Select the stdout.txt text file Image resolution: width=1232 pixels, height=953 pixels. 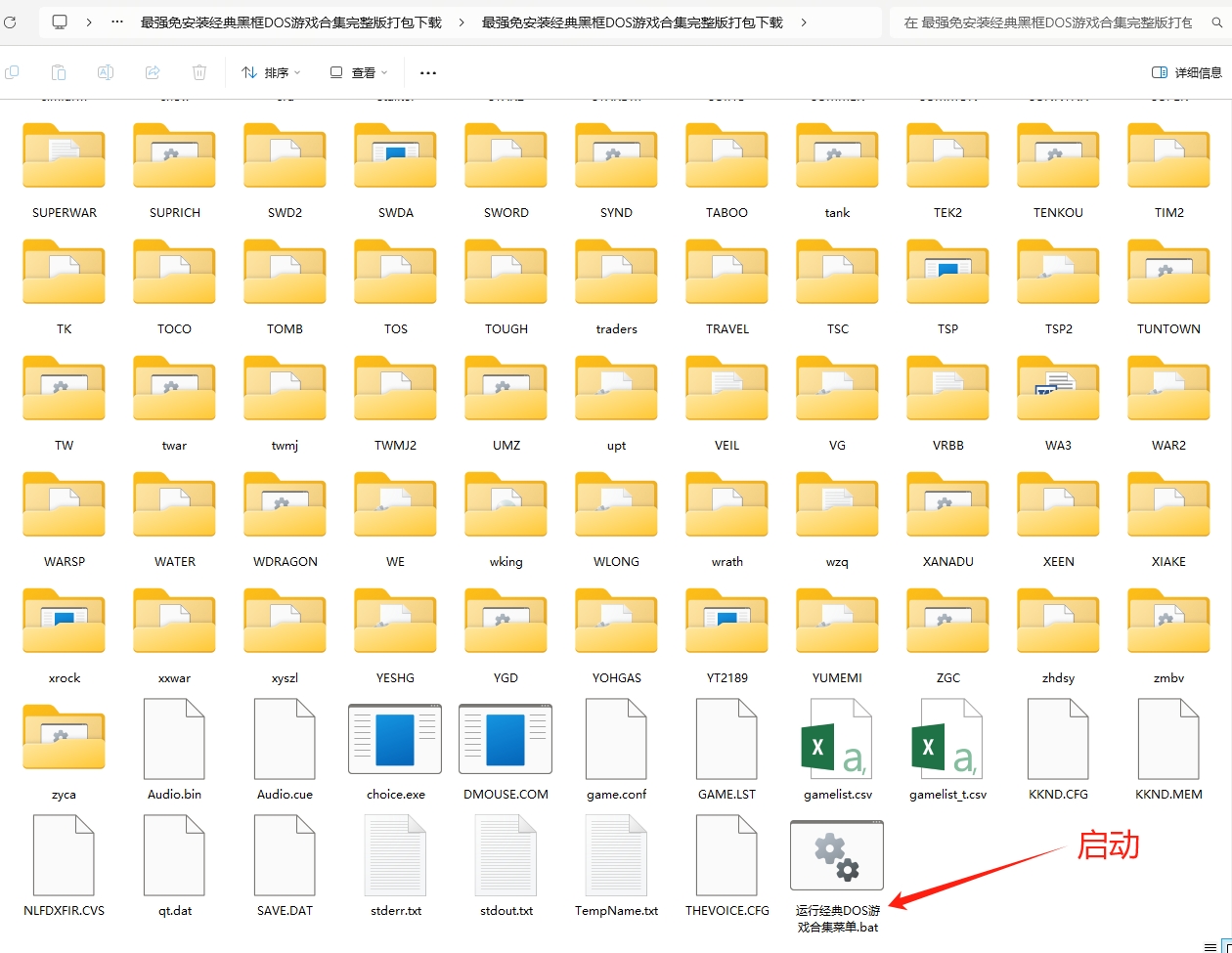tap(506, 856)
